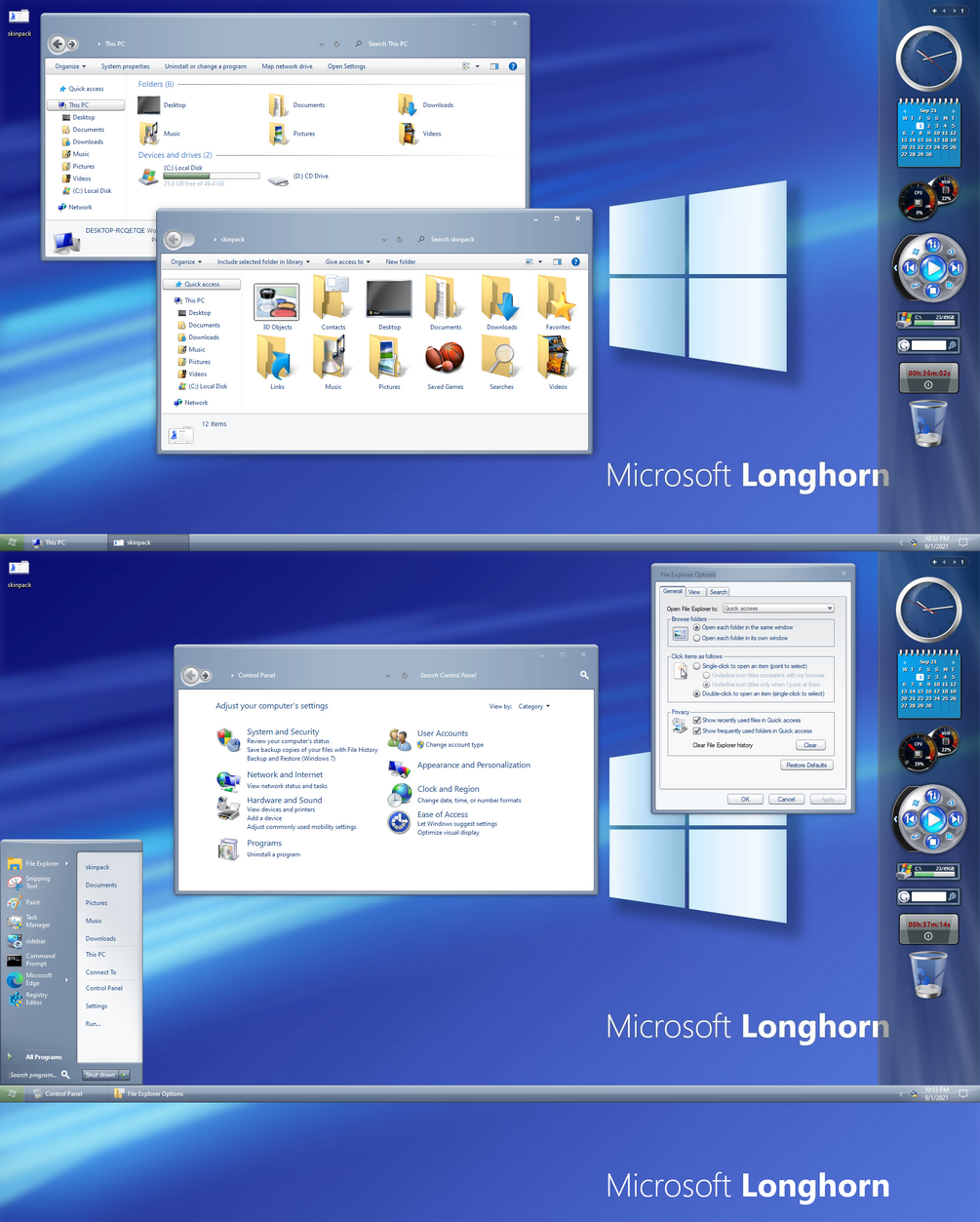The height and width of the screenshot is (1222, 980).
Task: Click the Clock and Region globe icon
Action: click(400, 793)
